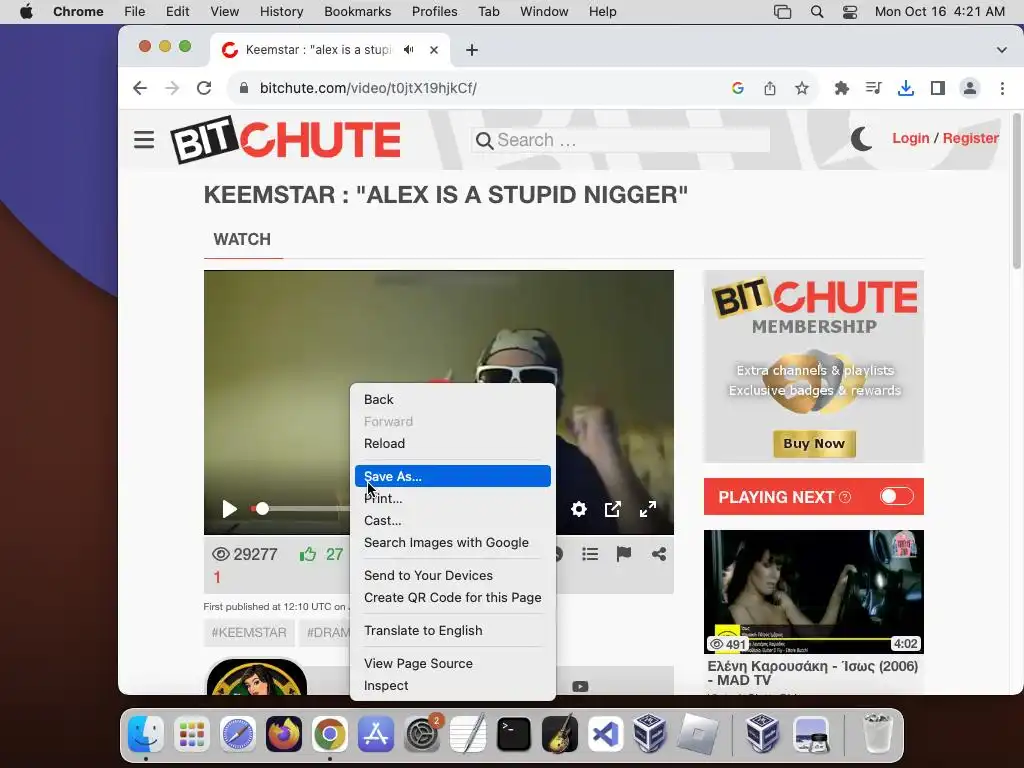Choose Print... from context menu
1024x768 pixels.
[453, 498]
